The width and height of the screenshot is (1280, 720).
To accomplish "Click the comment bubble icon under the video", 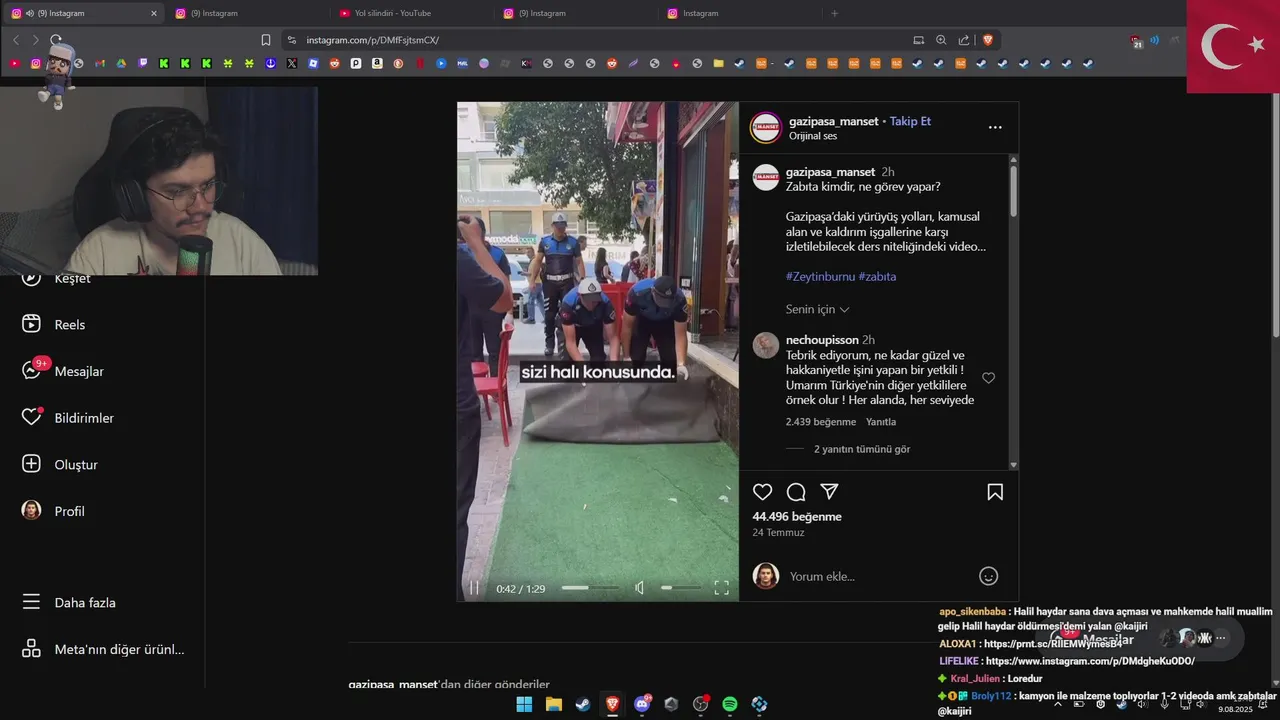I will click(x=796, y=492).
